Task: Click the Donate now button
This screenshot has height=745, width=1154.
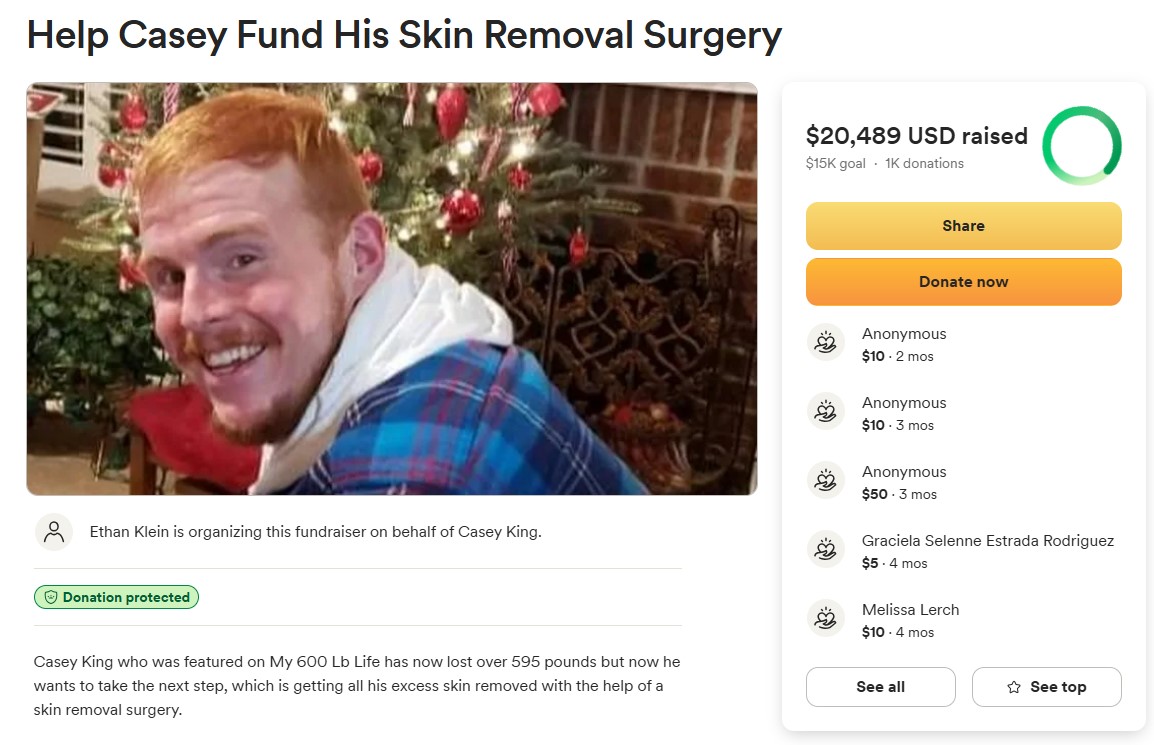Action: click(x=963, y=282)
